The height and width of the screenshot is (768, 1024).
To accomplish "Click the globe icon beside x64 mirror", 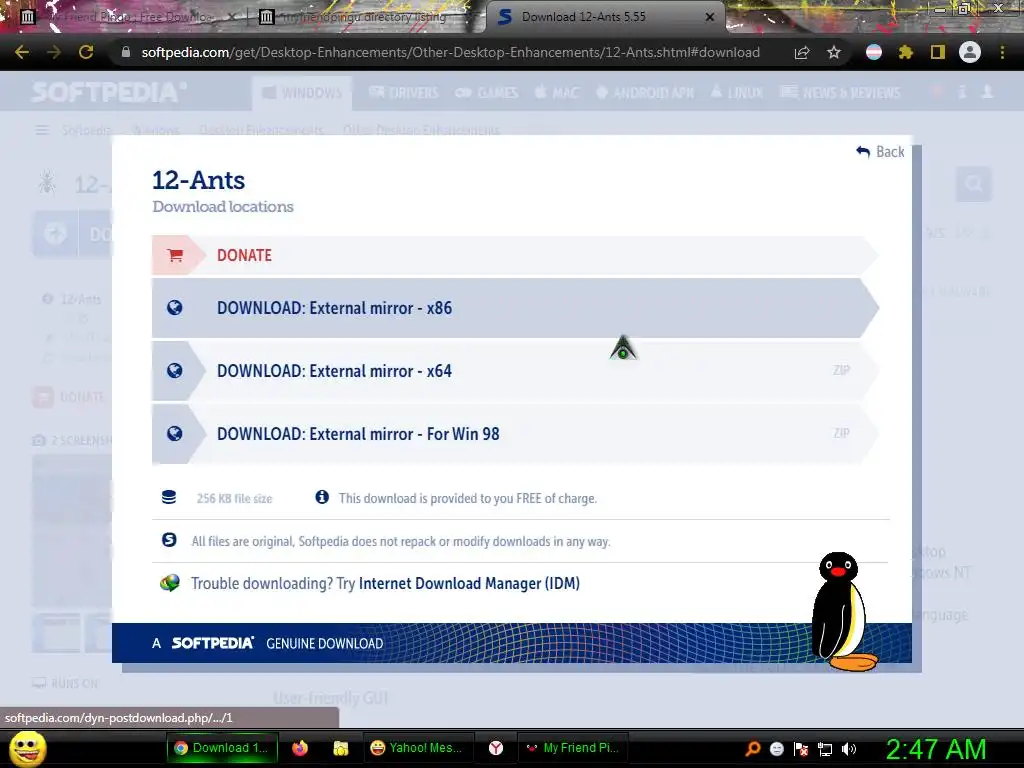I will (x=174, y=371).
